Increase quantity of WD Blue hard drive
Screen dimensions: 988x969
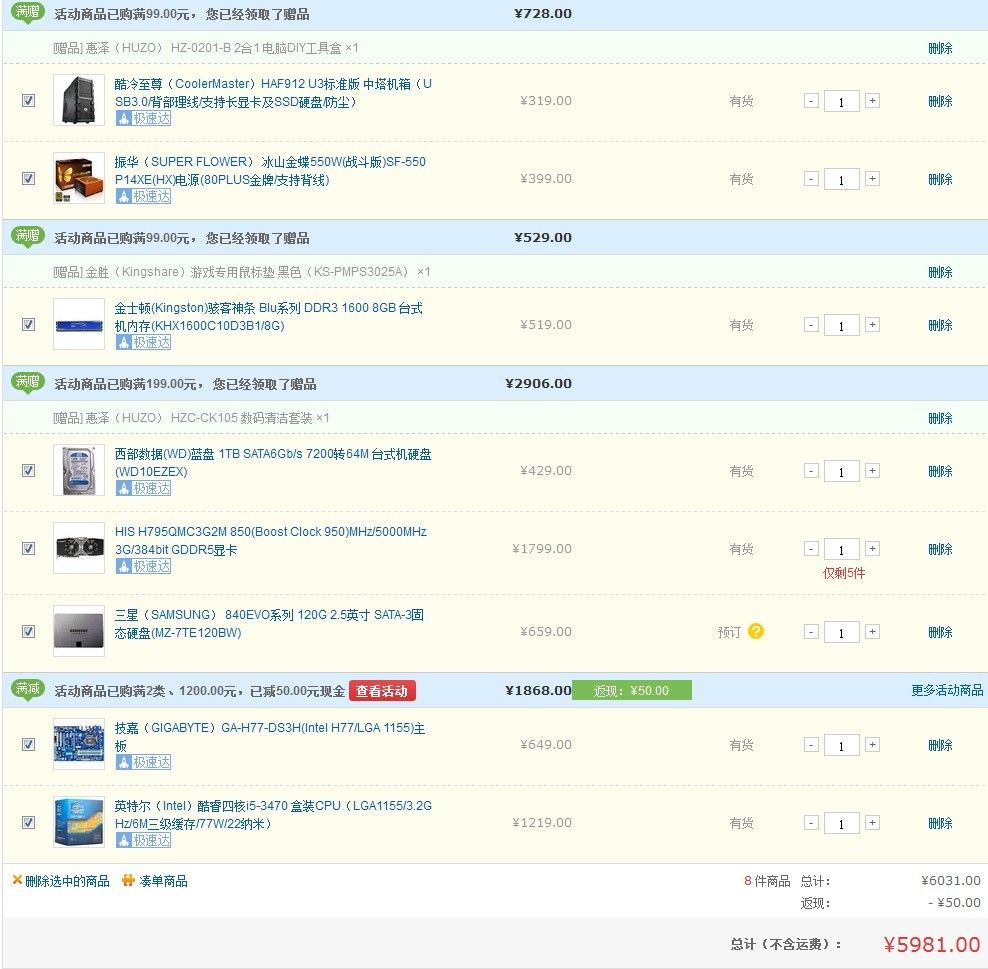pos(872,471)
